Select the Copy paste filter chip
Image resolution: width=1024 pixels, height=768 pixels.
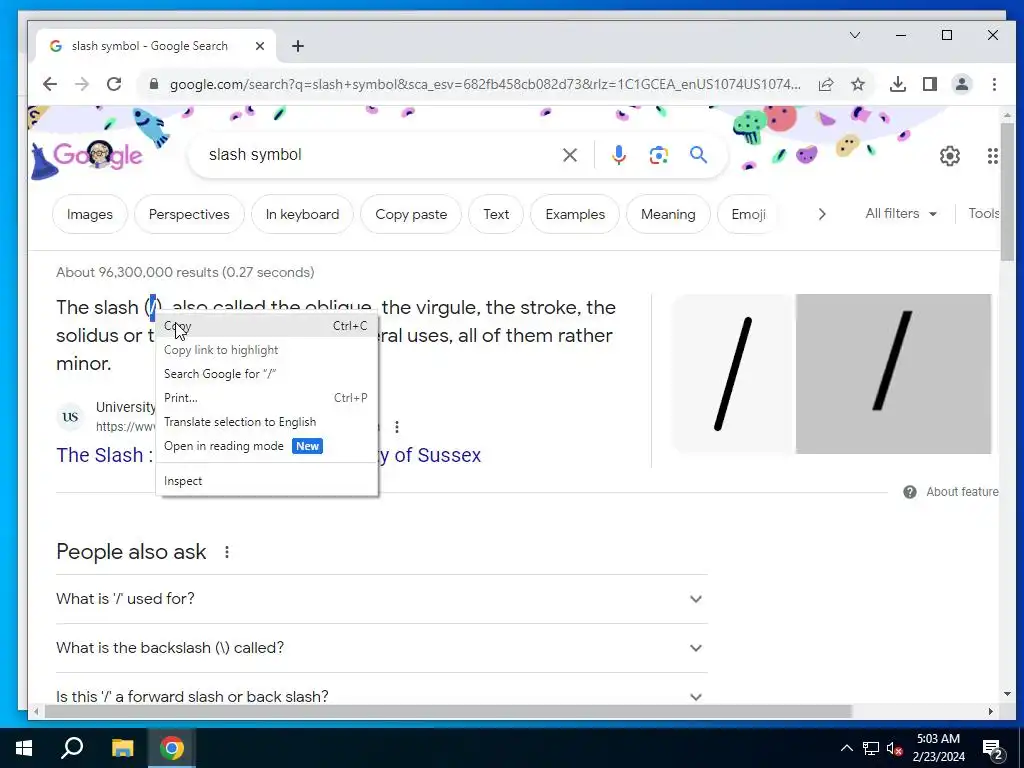coord(411,214)
